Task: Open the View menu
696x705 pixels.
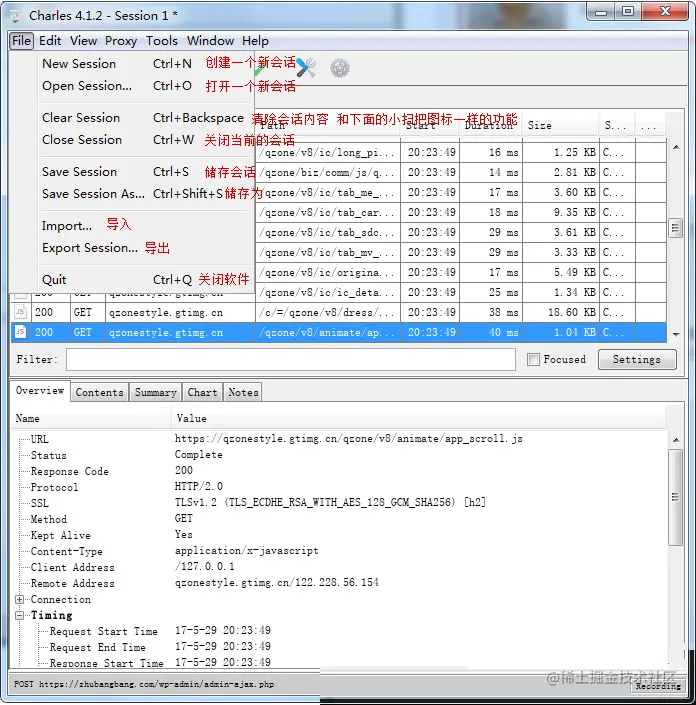Action: pos(84,41)
